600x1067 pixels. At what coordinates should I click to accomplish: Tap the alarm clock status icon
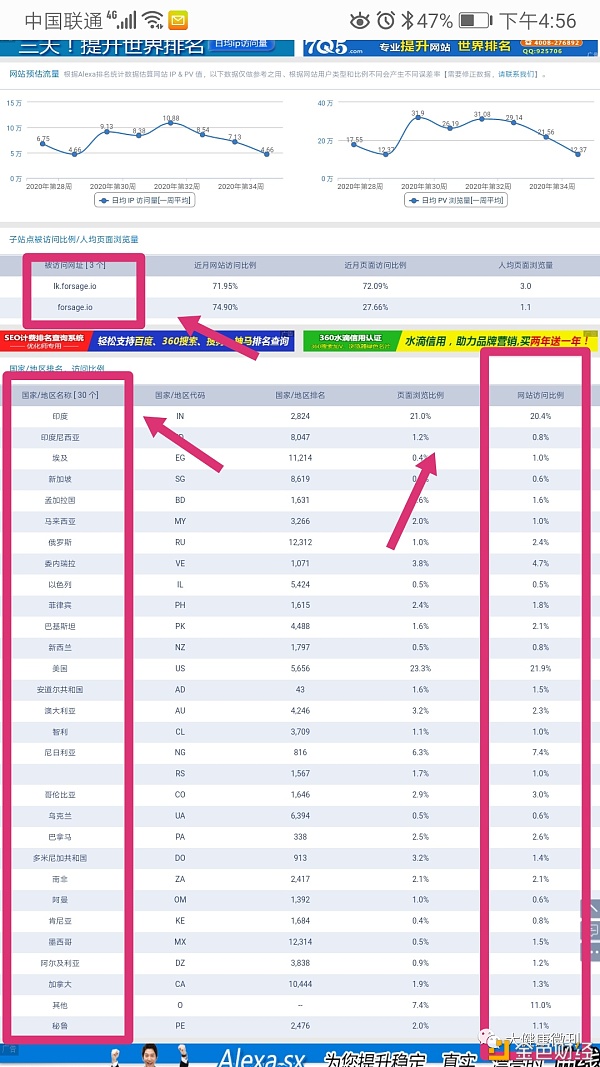tap(386, 20)
